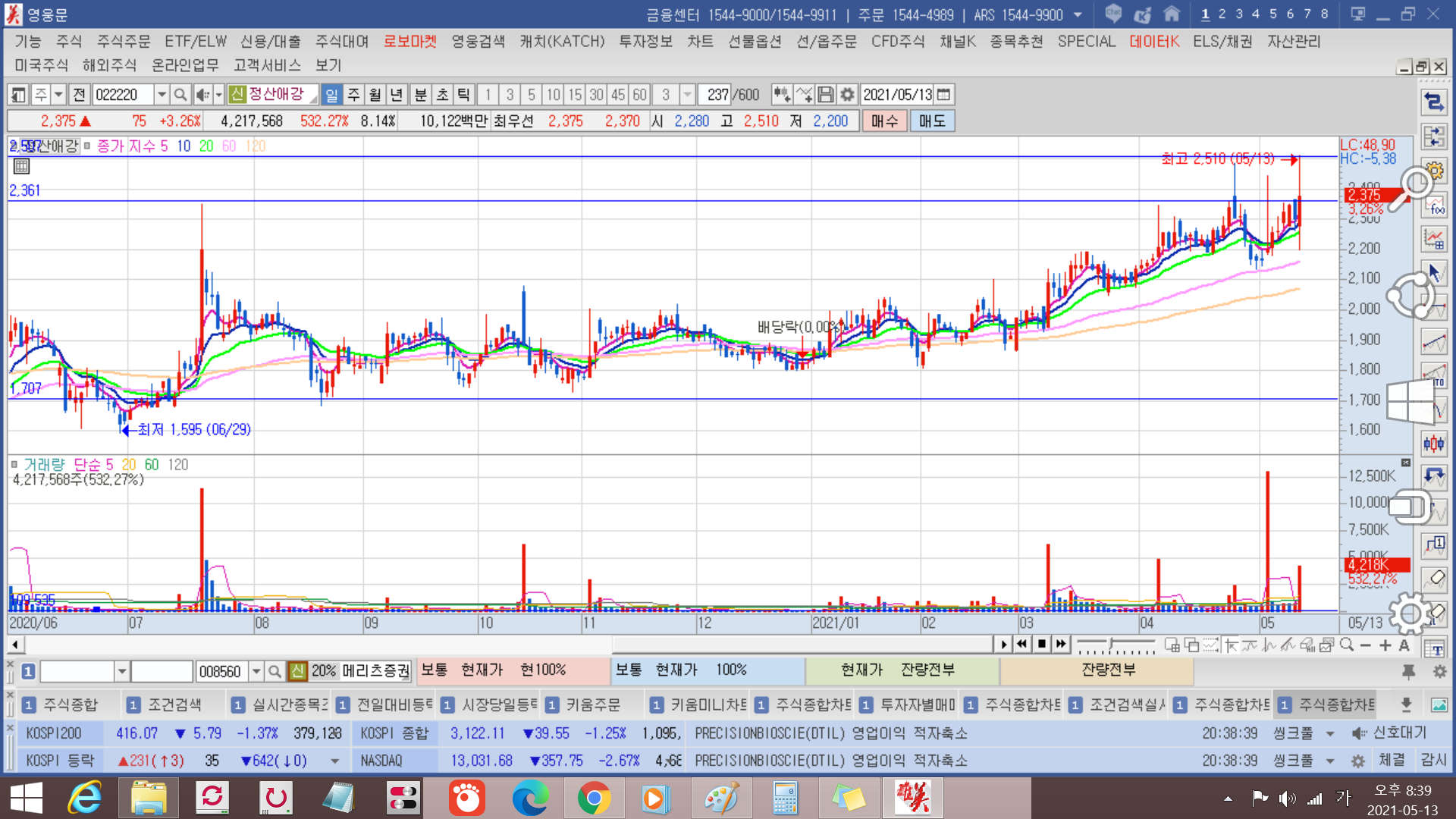
Task: Click the 신호대기 button in the news bar
Action: 1389,733
